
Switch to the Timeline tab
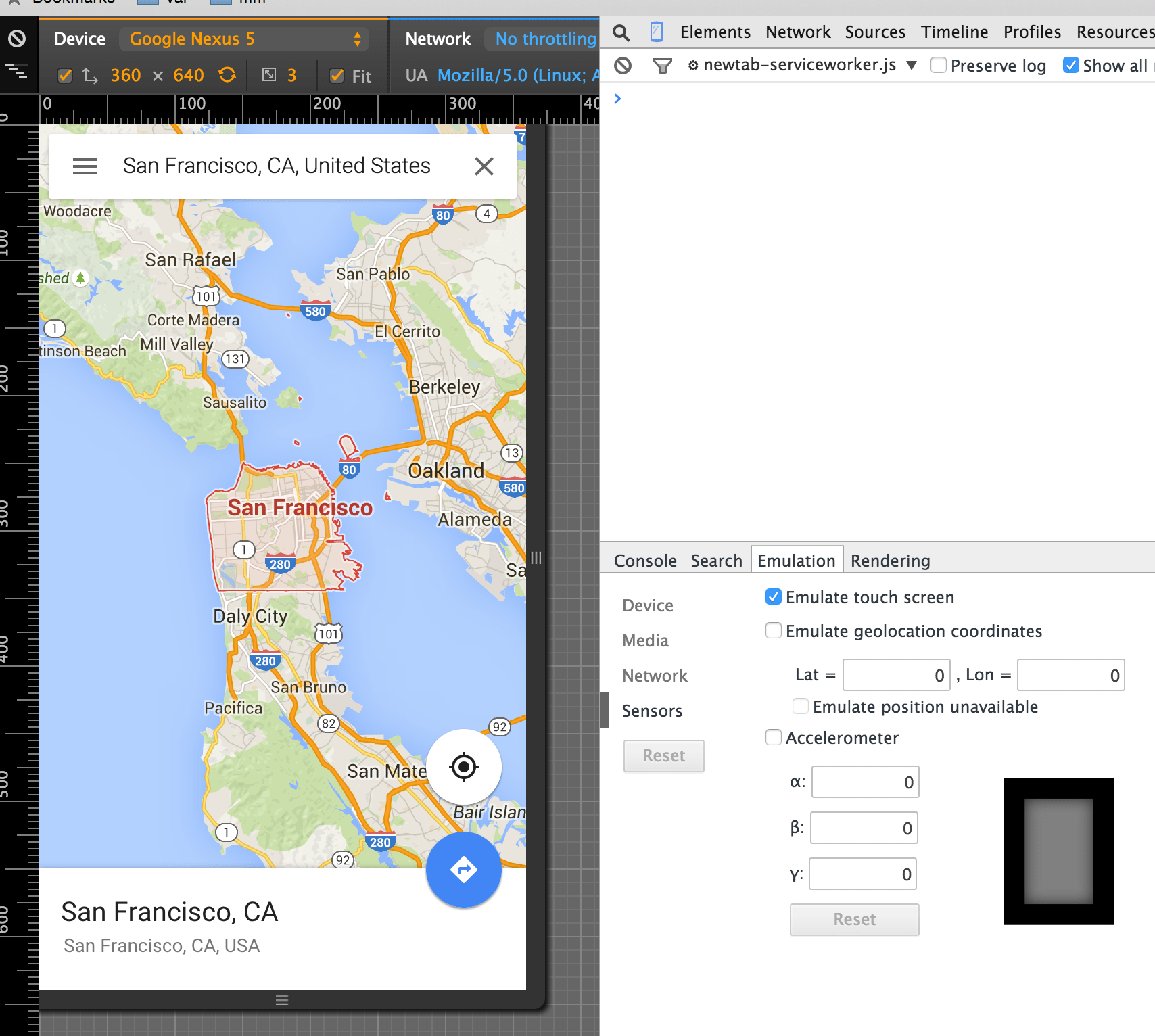(x=954, y=32)
